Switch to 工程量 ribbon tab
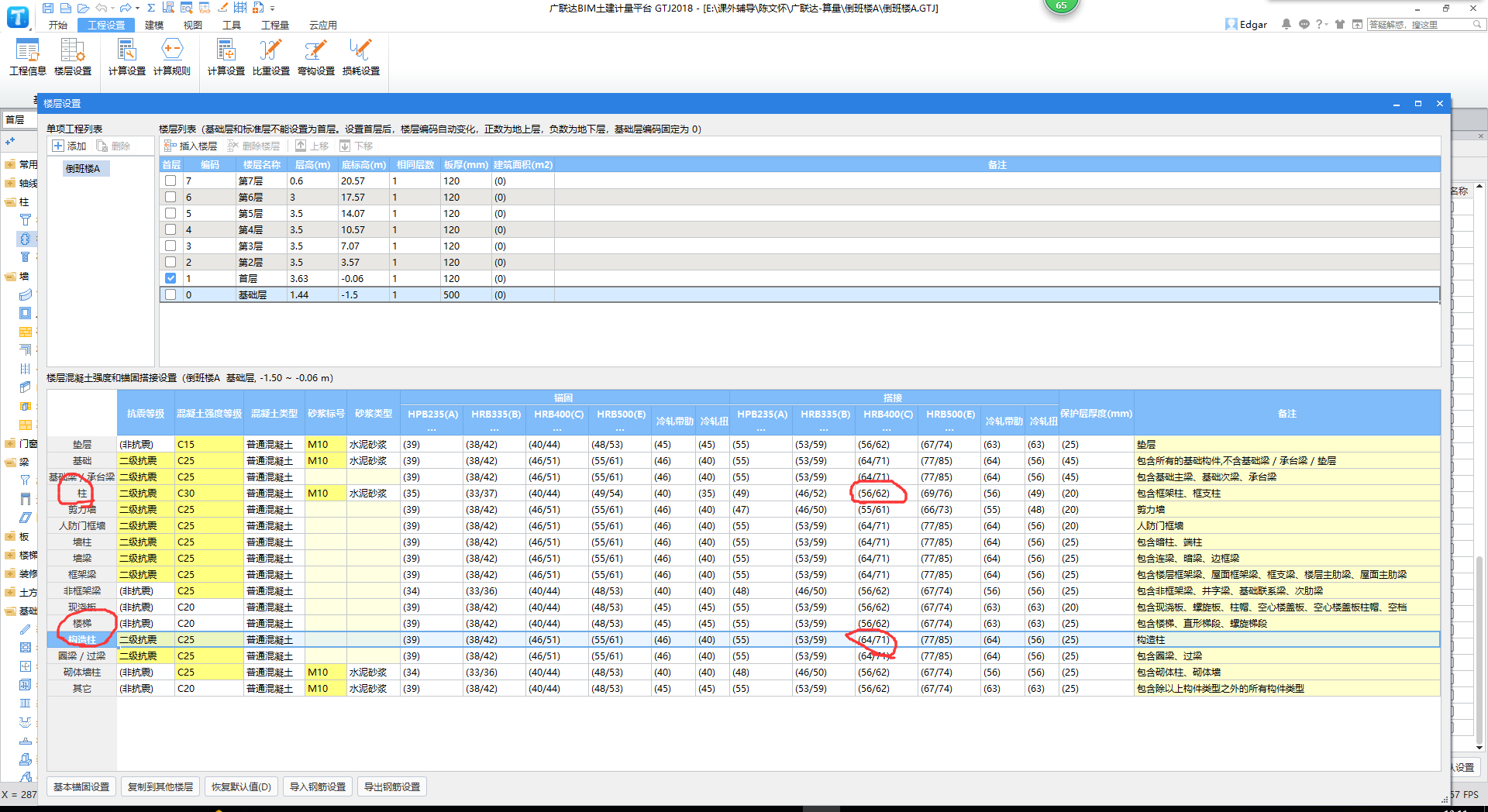Viewport: 1488px width, 812px height. (x=275, y=26)
